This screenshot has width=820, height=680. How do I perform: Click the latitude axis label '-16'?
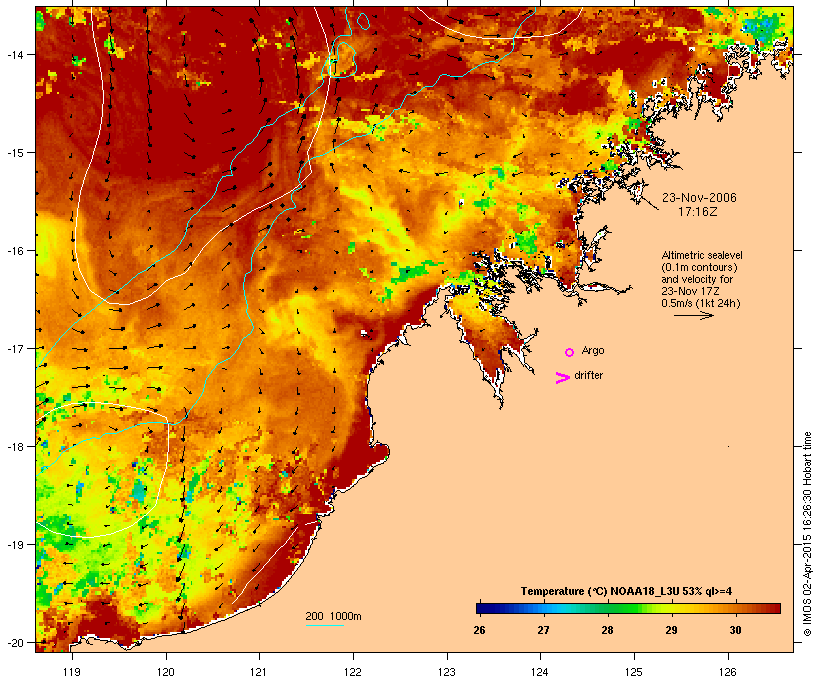coord(14,251)
